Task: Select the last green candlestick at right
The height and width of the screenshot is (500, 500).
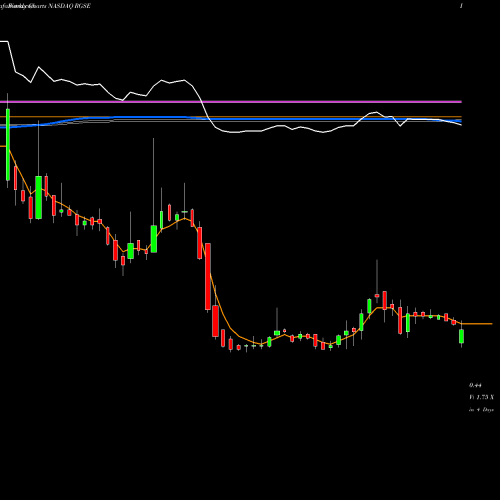Action: (x=462, y=336)
